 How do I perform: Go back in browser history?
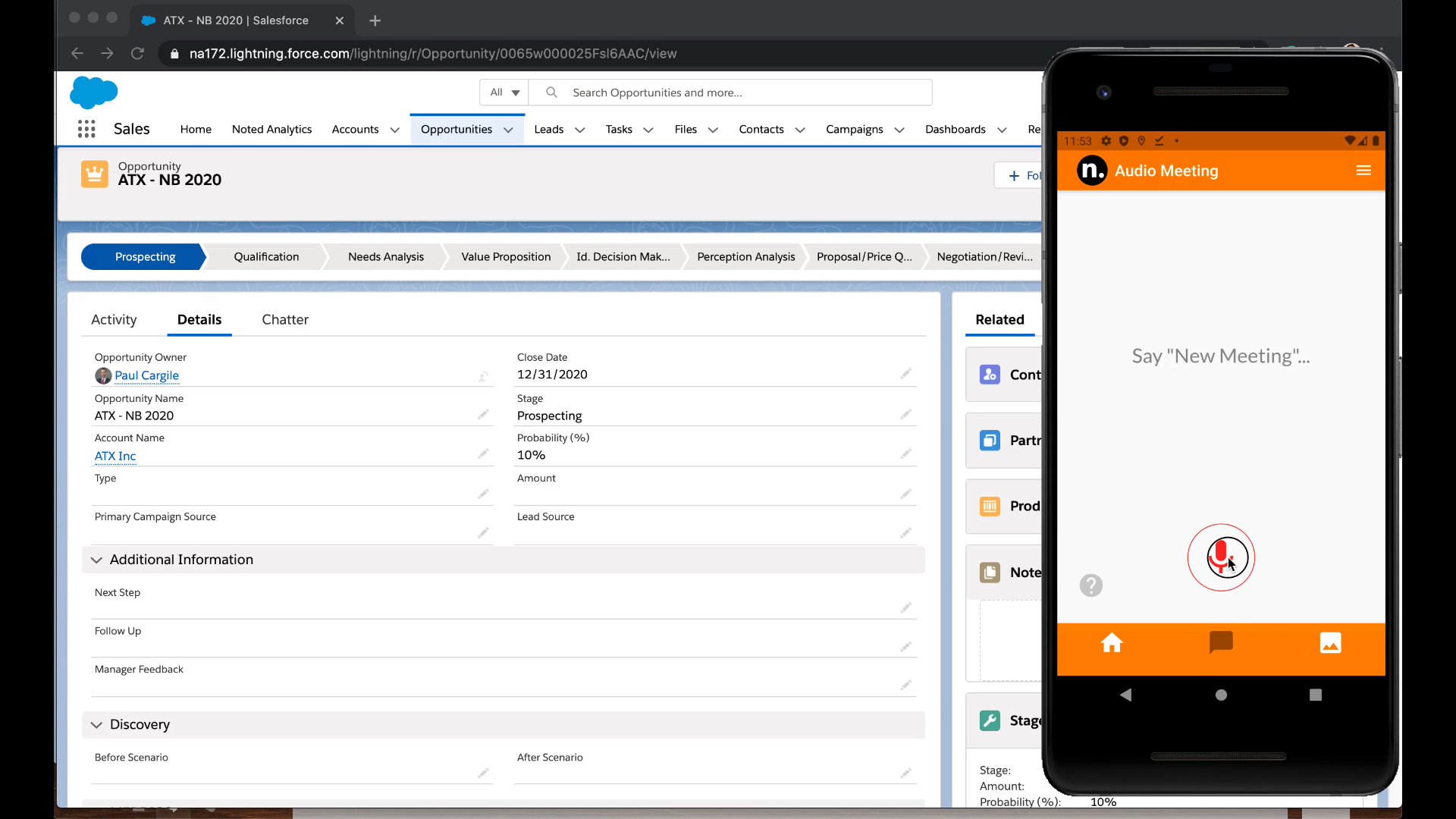[77, 53]
